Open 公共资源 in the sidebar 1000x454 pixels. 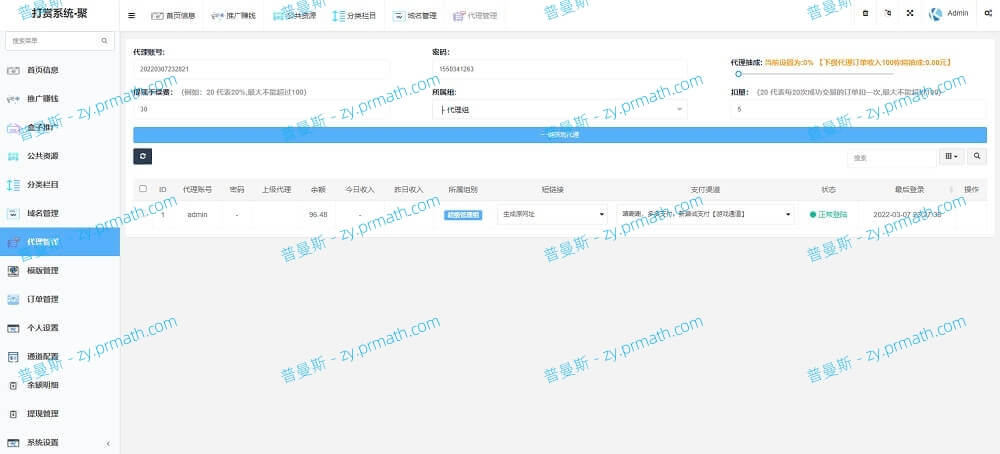pyautogui.click(x=59, y=156)
